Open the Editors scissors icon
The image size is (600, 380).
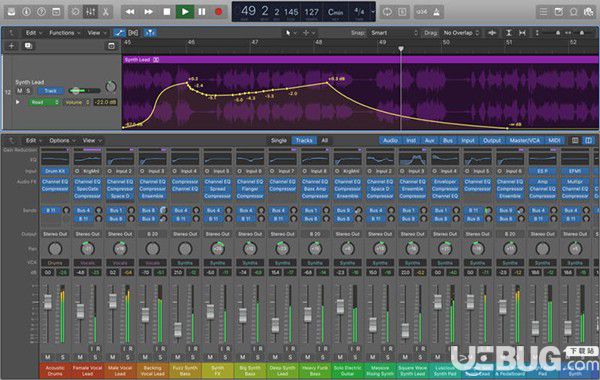(x=106, y=12)
